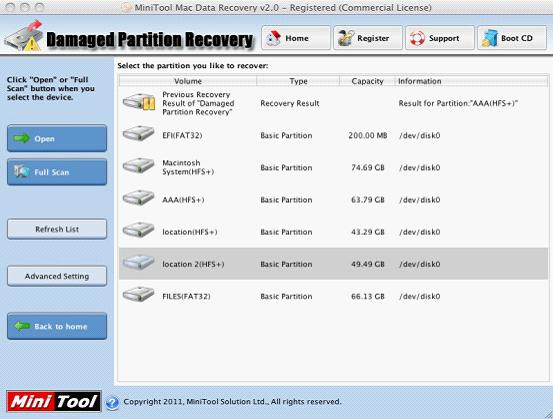This screenshot has height=419, width=553.
Task: Click the Previous Recovery Result drive icon
Action: pyautogui.click(x=139, y=102)
